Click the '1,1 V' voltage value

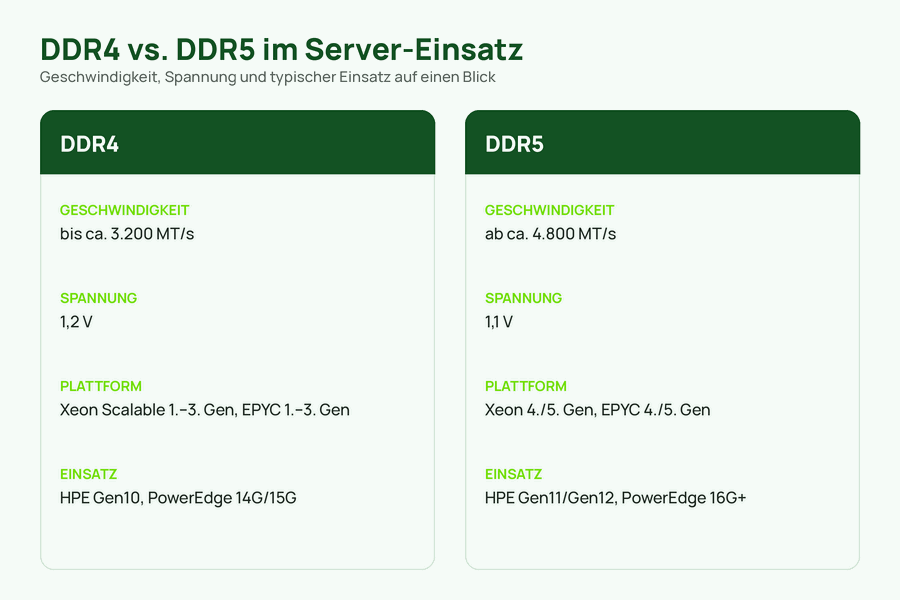[x=499, y=322]
